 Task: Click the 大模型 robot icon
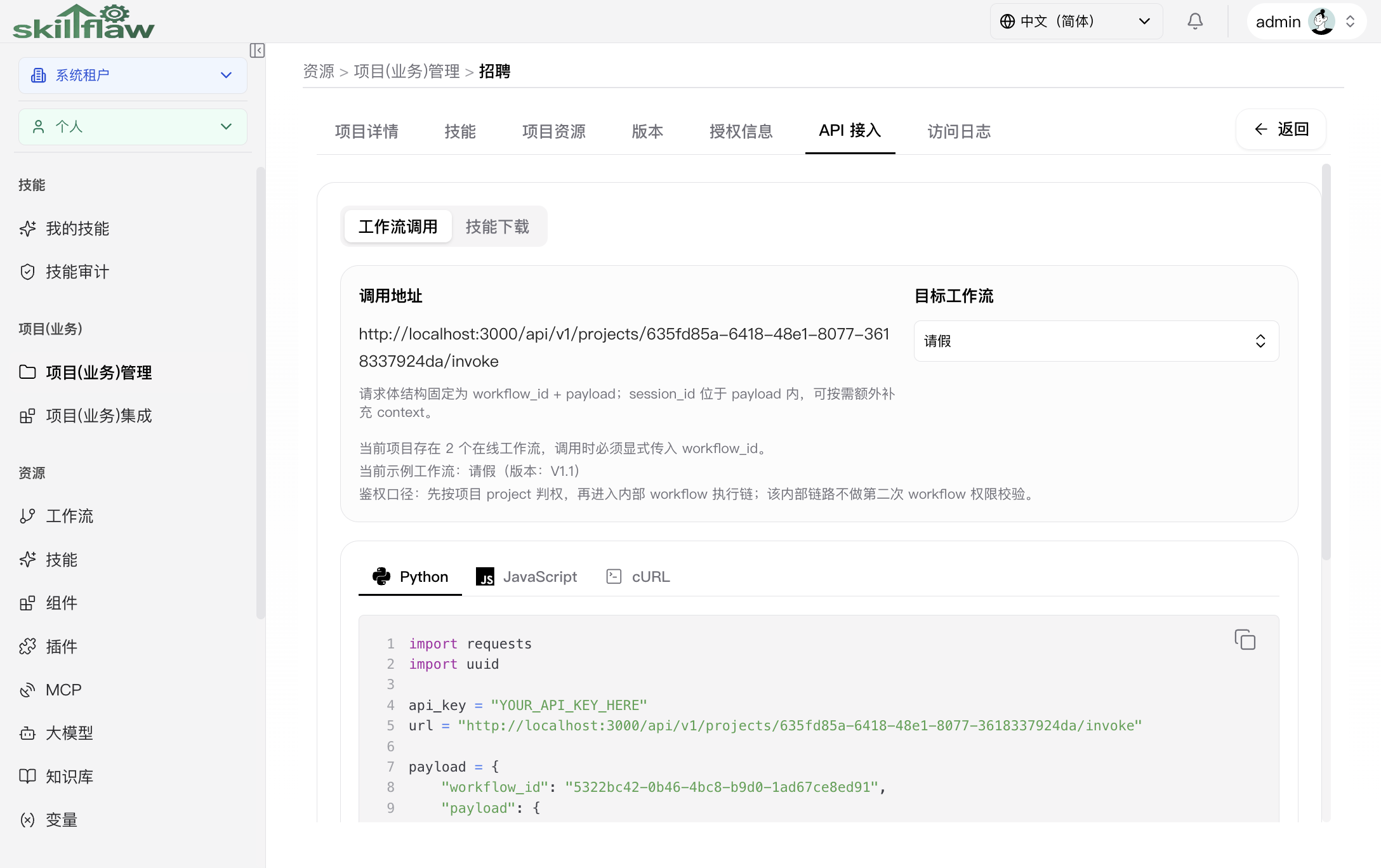click(27, 733)
